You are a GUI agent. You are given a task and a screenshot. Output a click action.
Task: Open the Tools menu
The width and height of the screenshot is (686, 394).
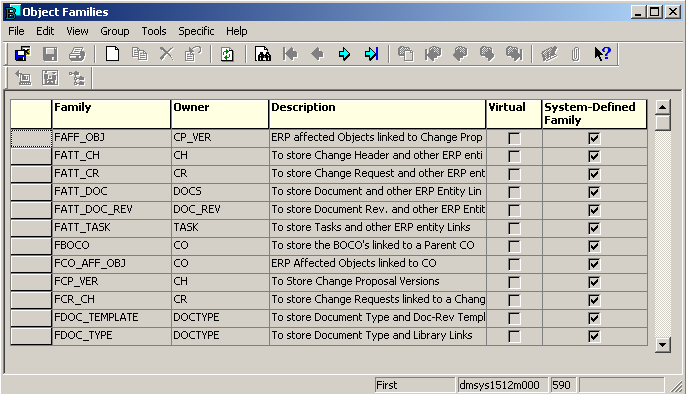154,31
